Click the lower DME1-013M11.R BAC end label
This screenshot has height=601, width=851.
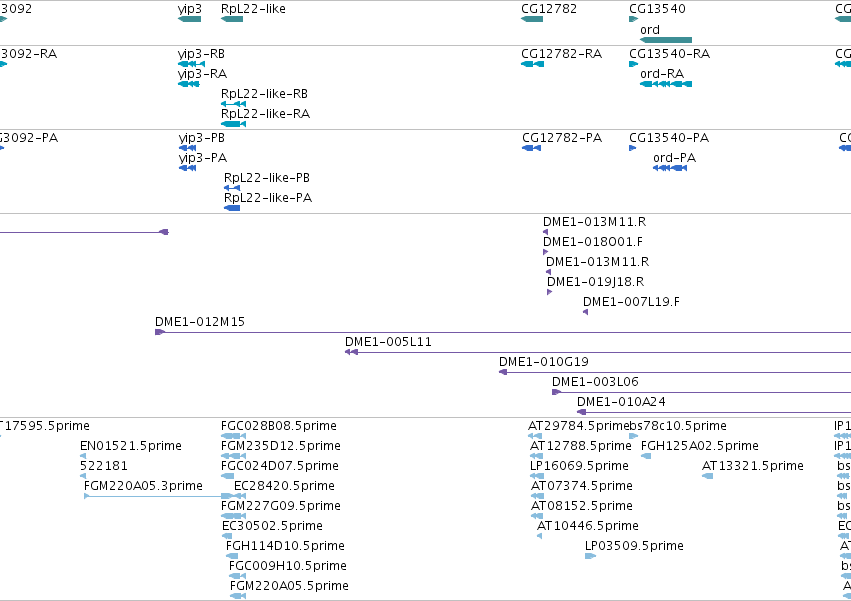tap(598, 262)
